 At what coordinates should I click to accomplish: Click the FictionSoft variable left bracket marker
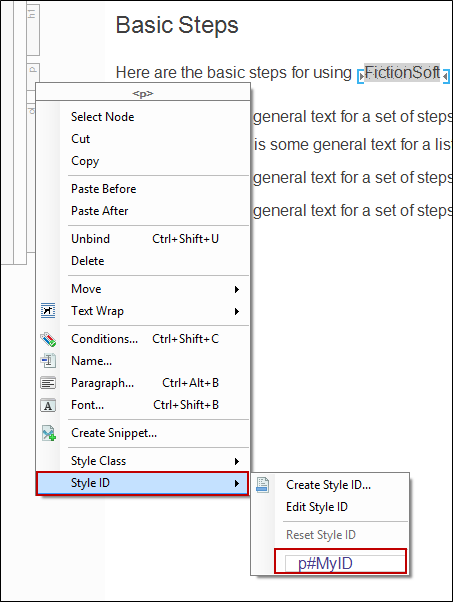tap(360, 76)
